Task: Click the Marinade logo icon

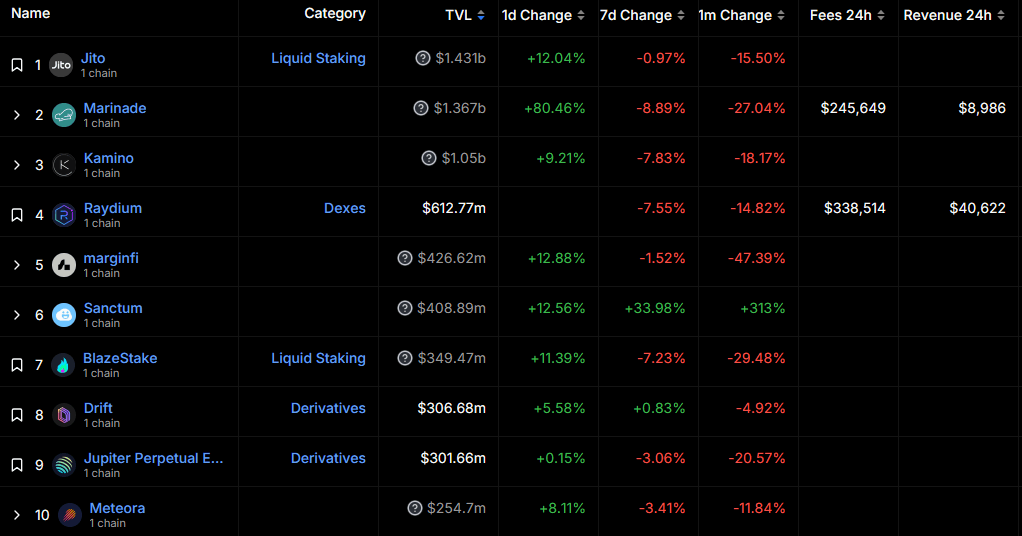Action: pos(64,115)
